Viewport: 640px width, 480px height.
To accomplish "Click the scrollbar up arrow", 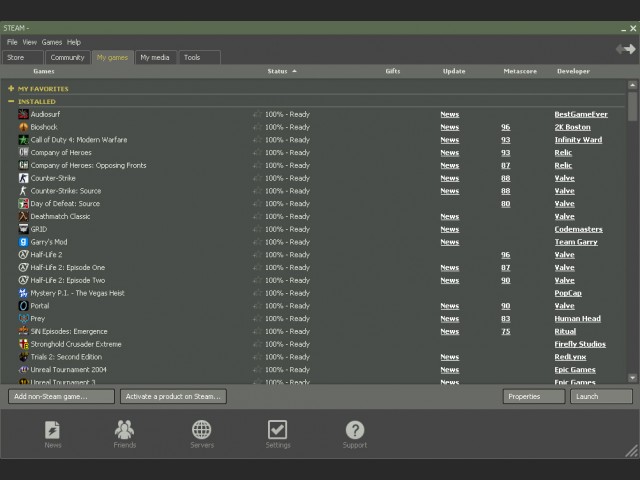I will pyautogui.click(x=632, y=85).
